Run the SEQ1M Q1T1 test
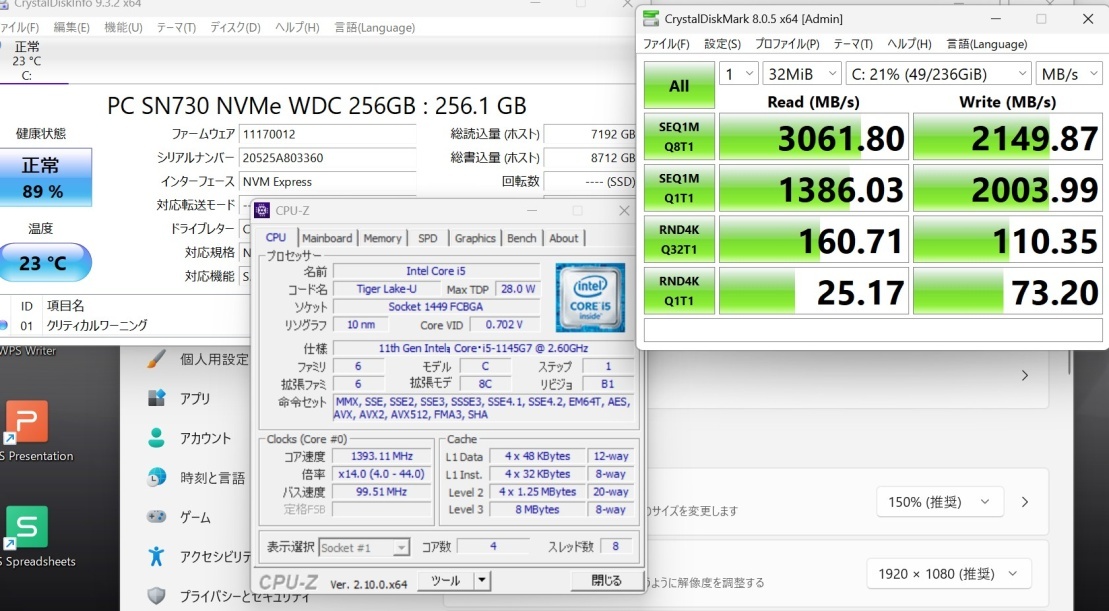The image size is (1109, 611). (679, 188)
